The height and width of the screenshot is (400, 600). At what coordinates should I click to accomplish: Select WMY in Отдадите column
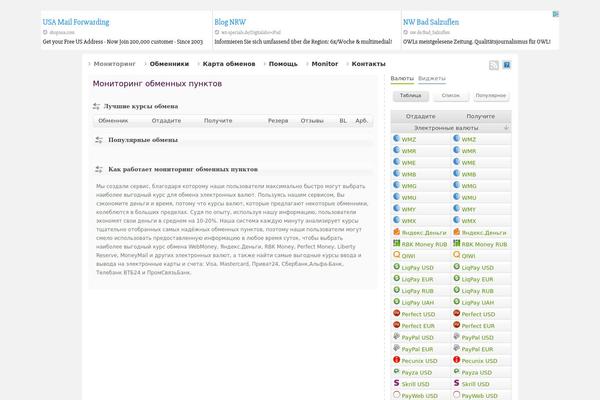pyautogui.click(x=408, y=210)
